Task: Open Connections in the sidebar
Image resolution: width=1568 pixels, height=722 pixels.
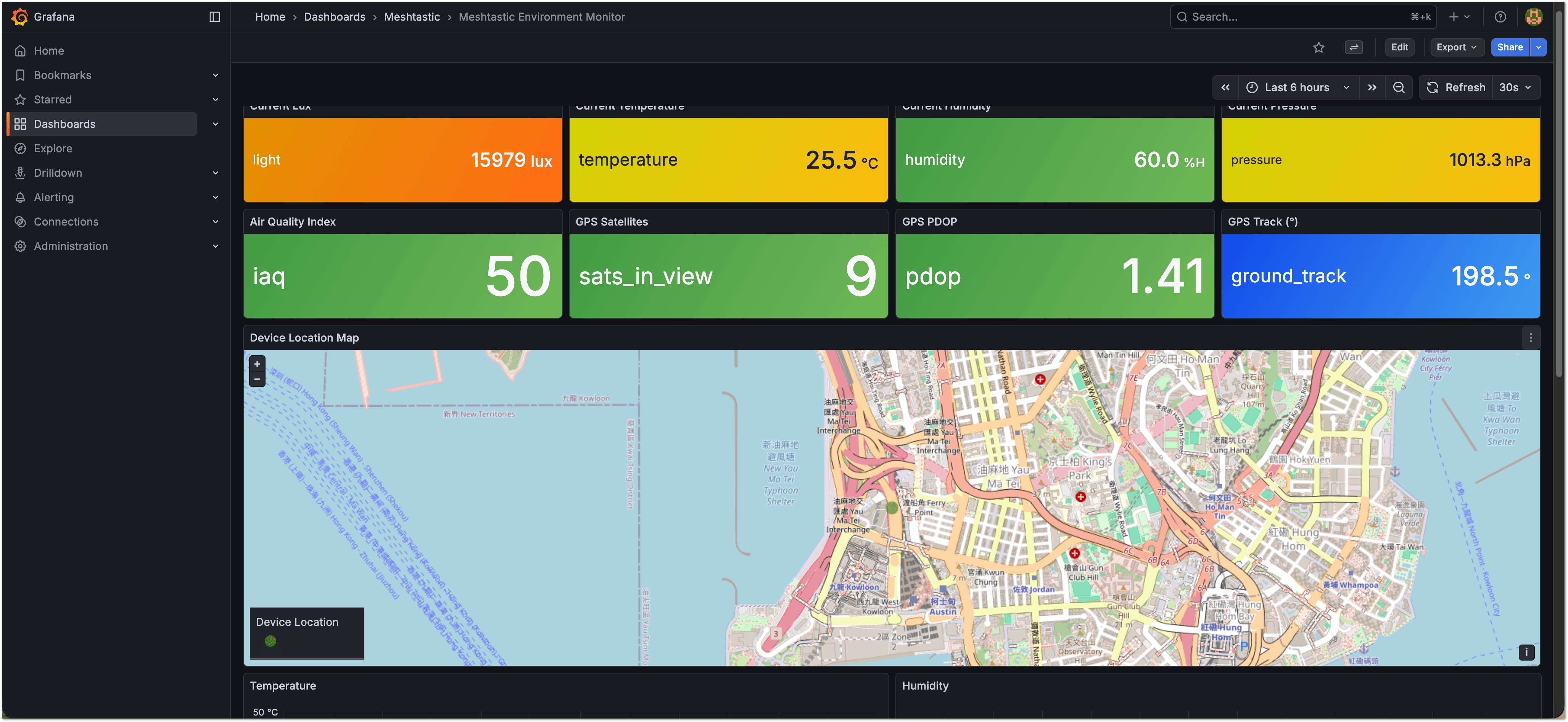Action: [x=66, y=221]
